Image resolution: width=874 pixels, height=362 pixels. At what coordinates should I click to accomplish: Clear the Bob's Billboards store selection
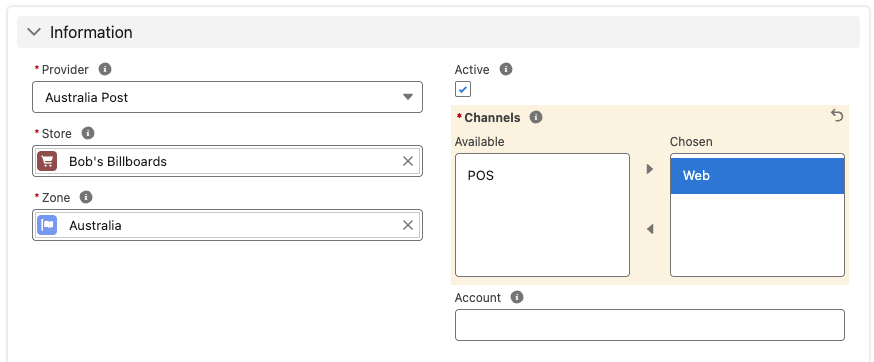[x=408, y=161]
